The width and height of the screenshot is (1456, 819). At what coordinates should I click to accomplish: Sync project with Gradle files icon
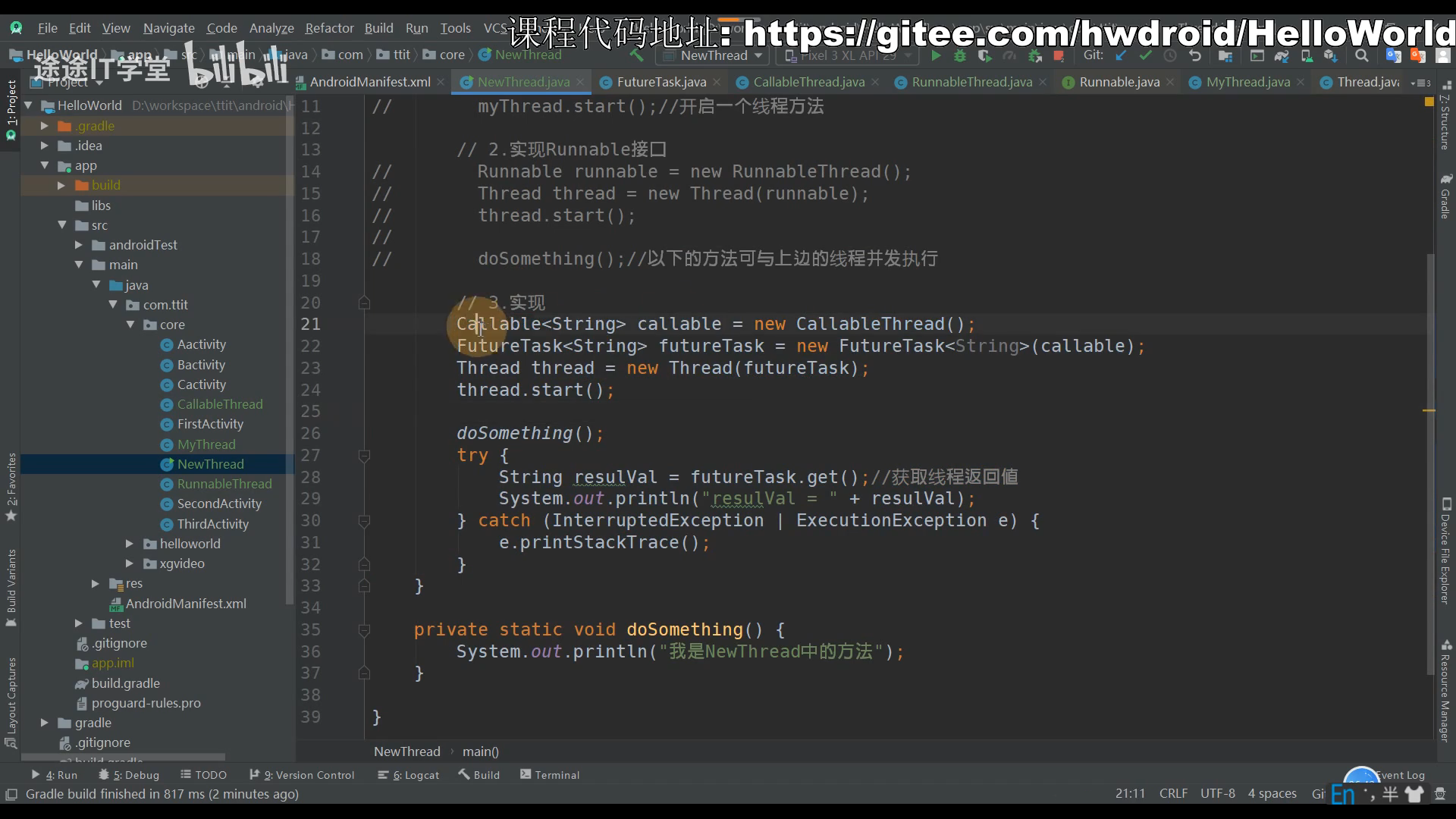(1282, 55)
